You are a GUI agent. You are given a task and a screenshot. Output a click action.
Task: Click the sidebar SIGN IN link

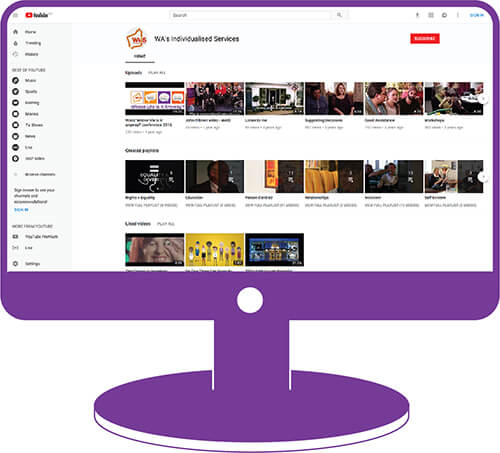tap(21, 210)
